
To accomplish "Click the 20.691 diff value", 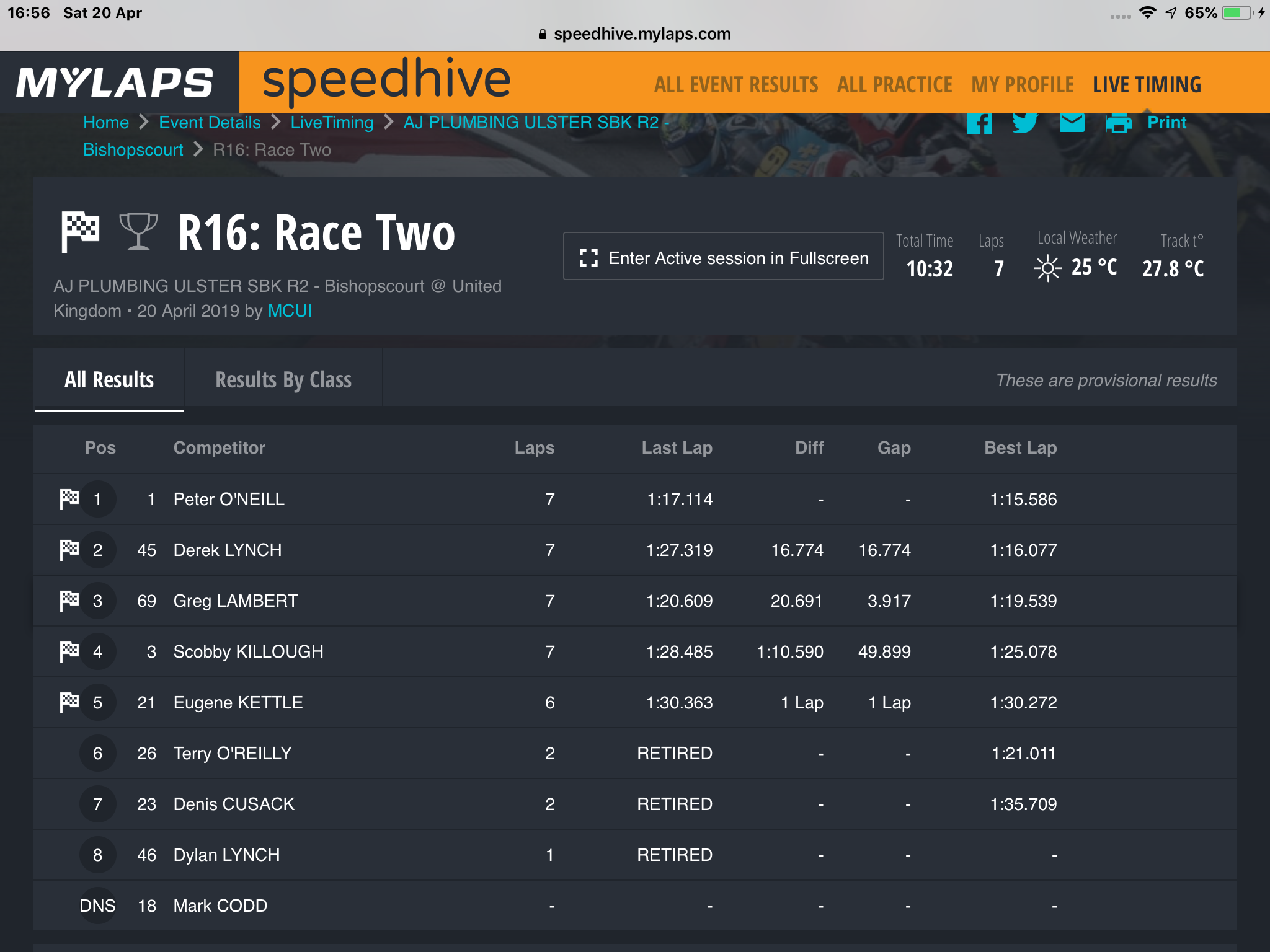I will coord(797,601).
